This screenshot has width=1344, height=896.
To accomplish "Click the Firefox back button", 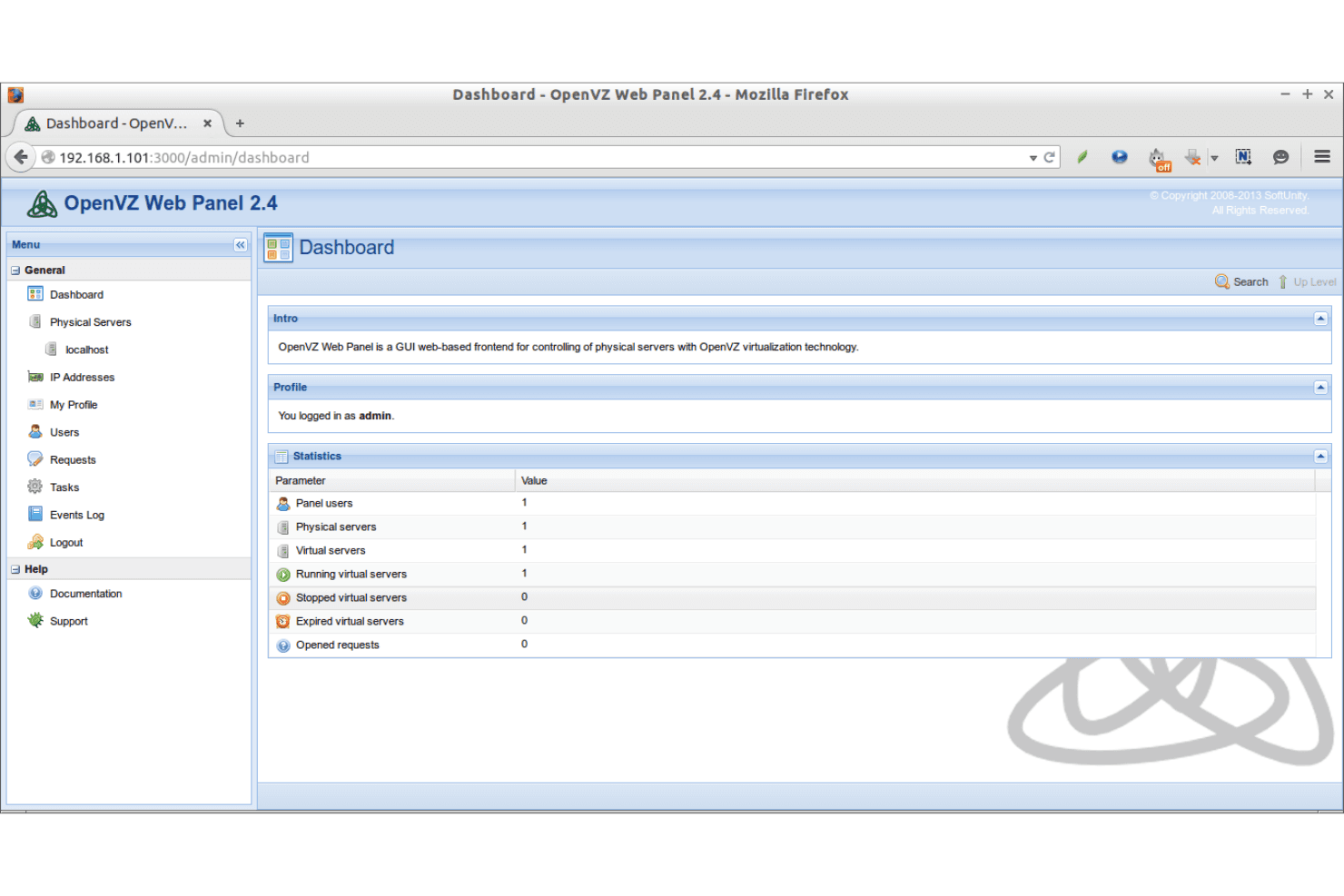I will (x=21, y=157).
